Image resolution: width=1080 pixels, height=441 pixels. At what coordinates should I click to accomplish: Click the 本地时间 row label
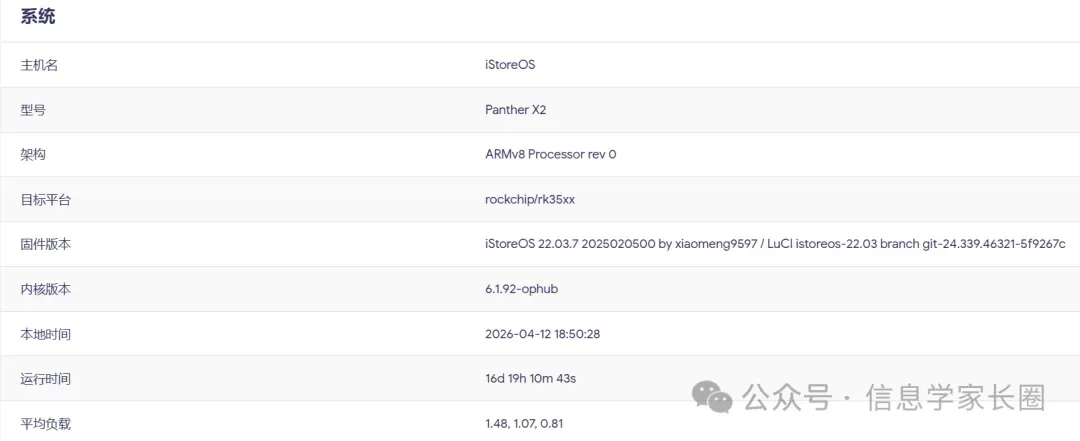[46, 334]
